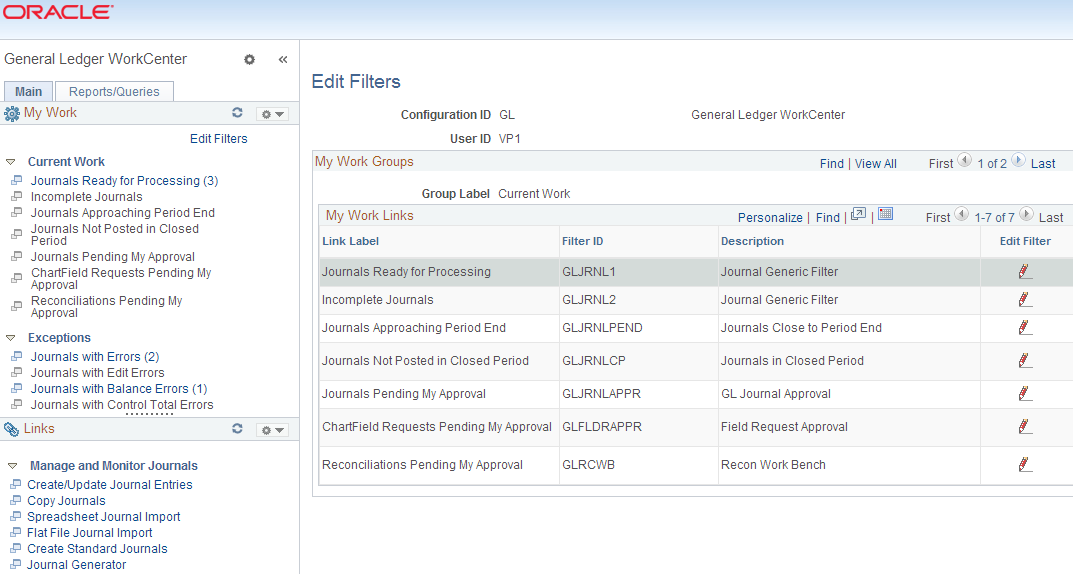This screenshot has width=1073, height=574.
Task: Edit filter for Journals Approaching Period End
Action: (1024, 328)
